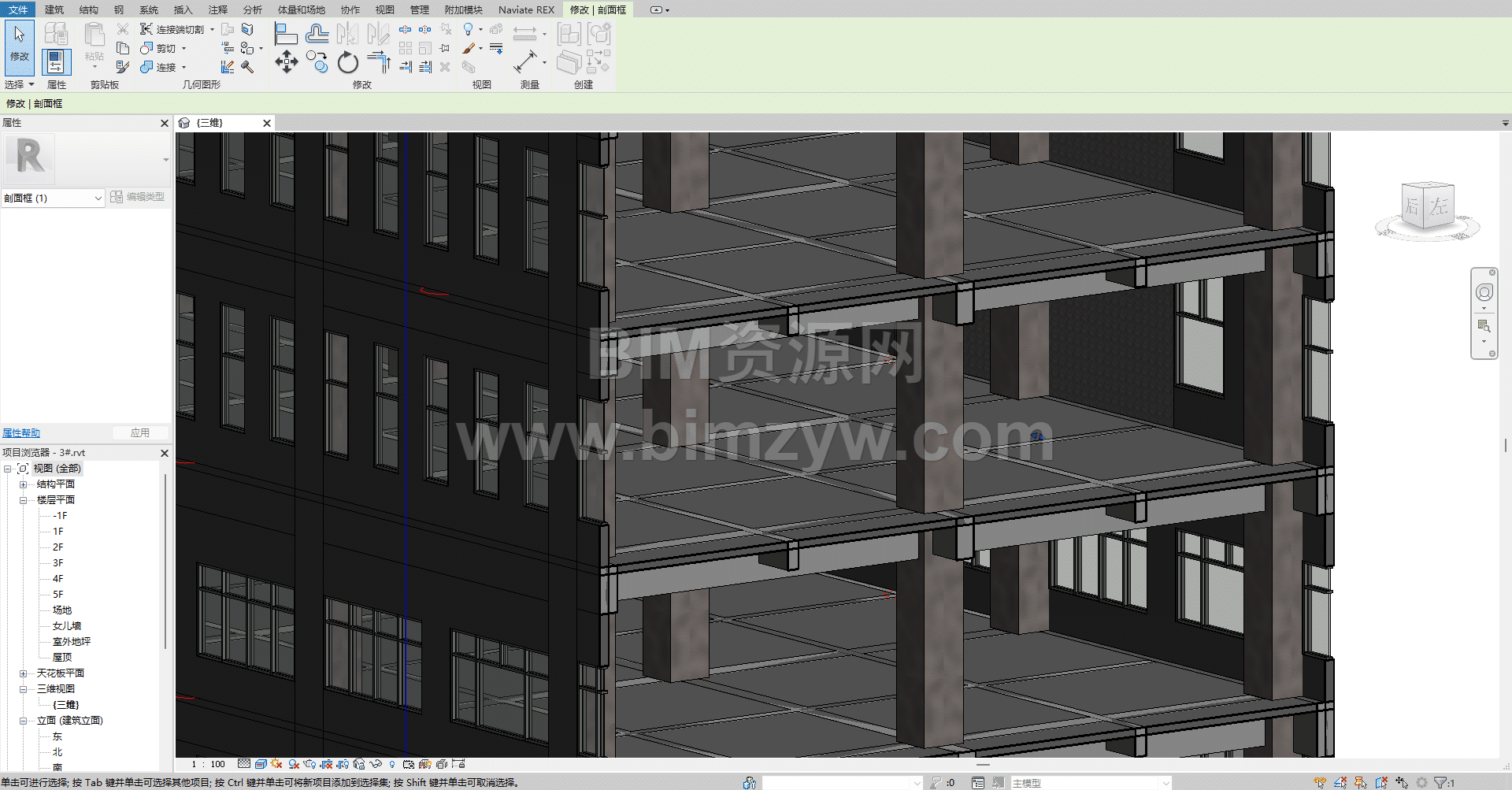This screenshot has height=790, width=1512.
Task: Collapse the 三维视图 tree node
Action: tap(23, 689)
